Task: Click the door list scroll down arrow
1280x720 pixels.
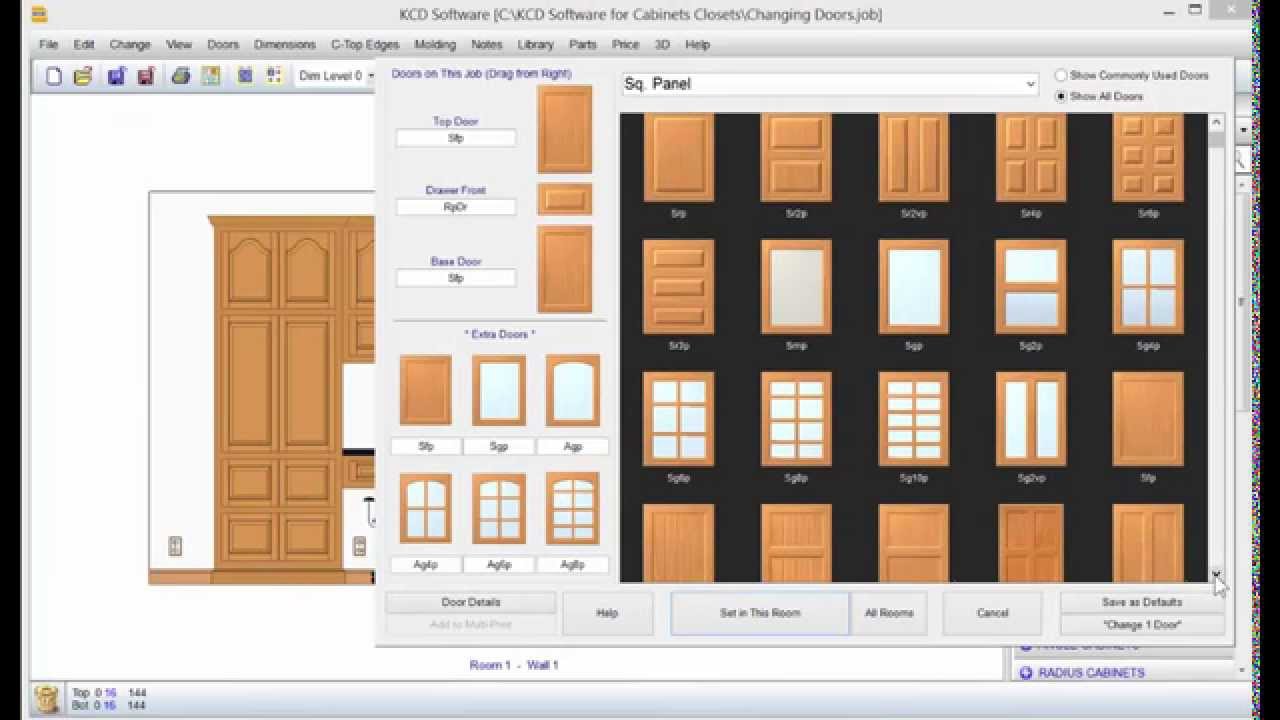Action: pyautogui.click(x=1216, y=574)
